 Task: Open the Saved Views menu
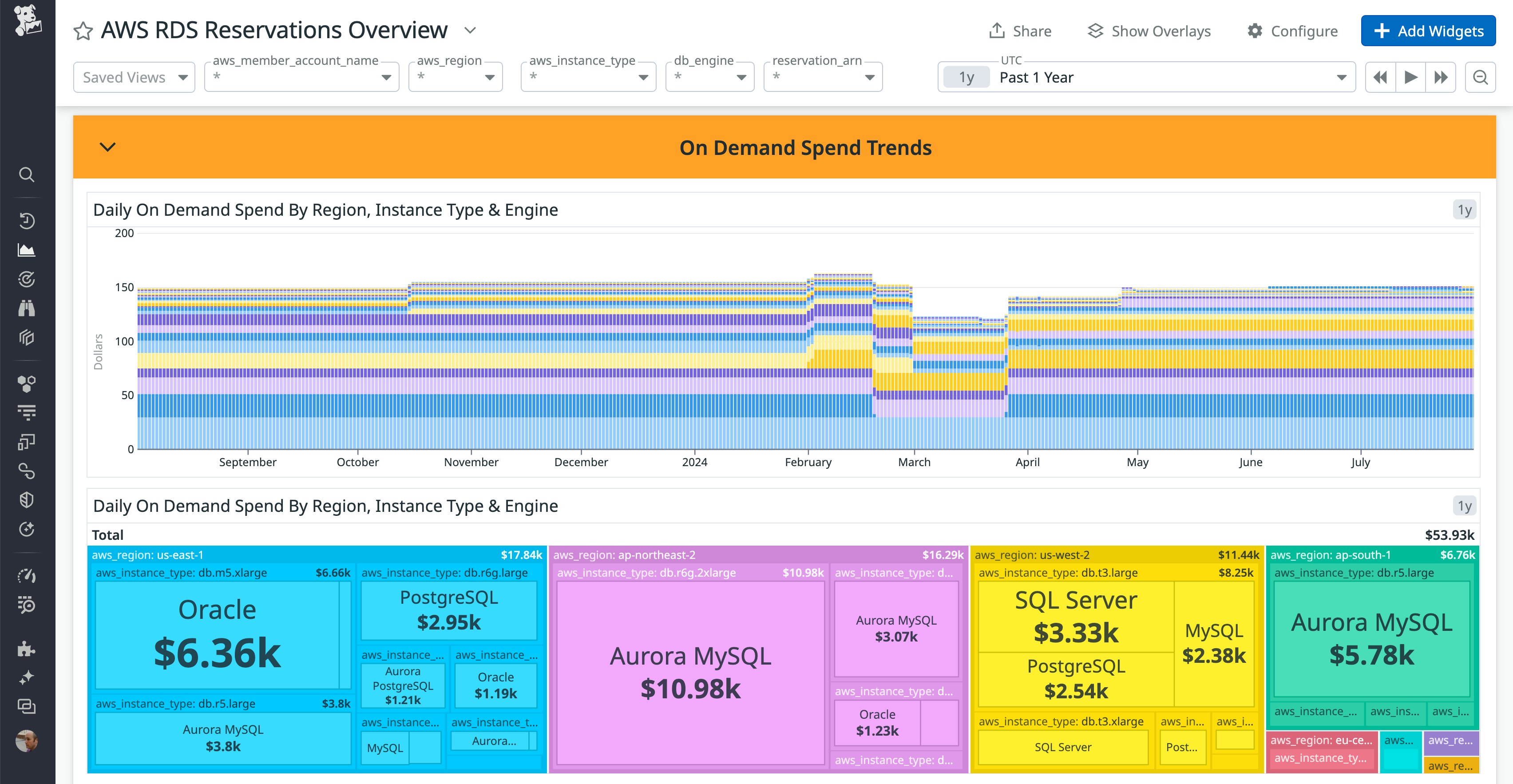(134, 76)
